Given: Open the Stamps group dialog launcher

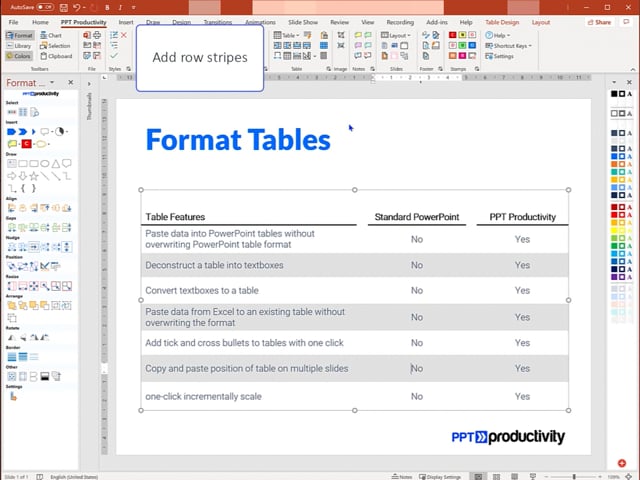Looking at the screenshot, I should coord(477,69).
